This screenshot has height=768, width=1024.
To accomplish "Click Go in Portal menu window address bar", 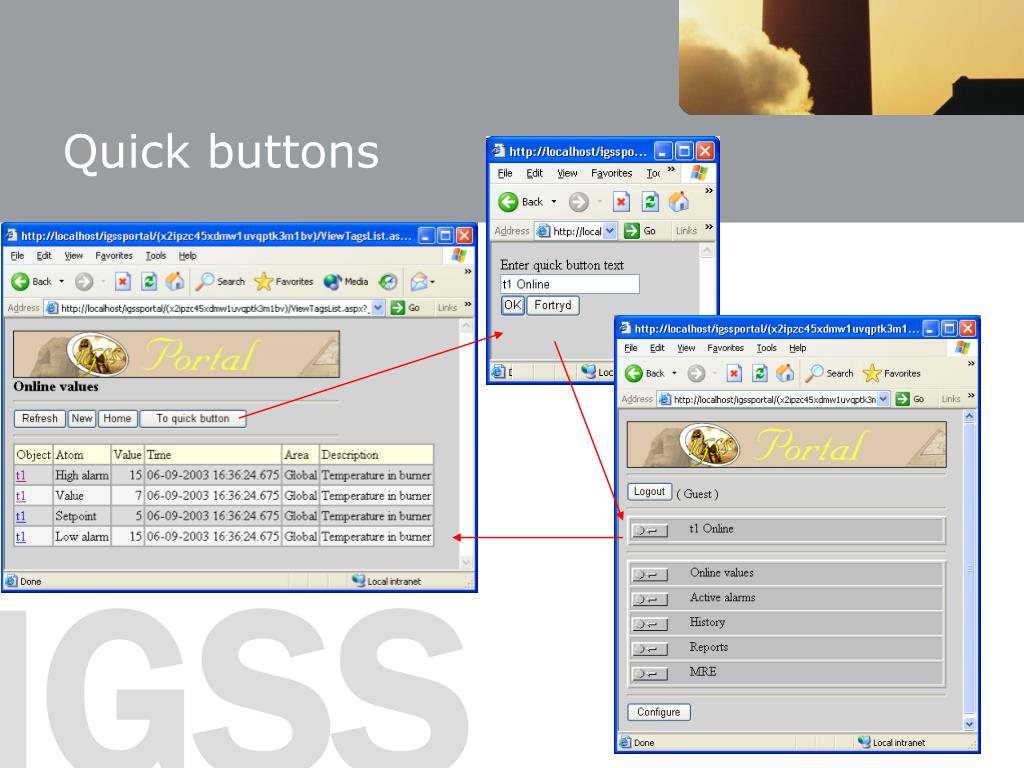I will [x=910, y=398].
